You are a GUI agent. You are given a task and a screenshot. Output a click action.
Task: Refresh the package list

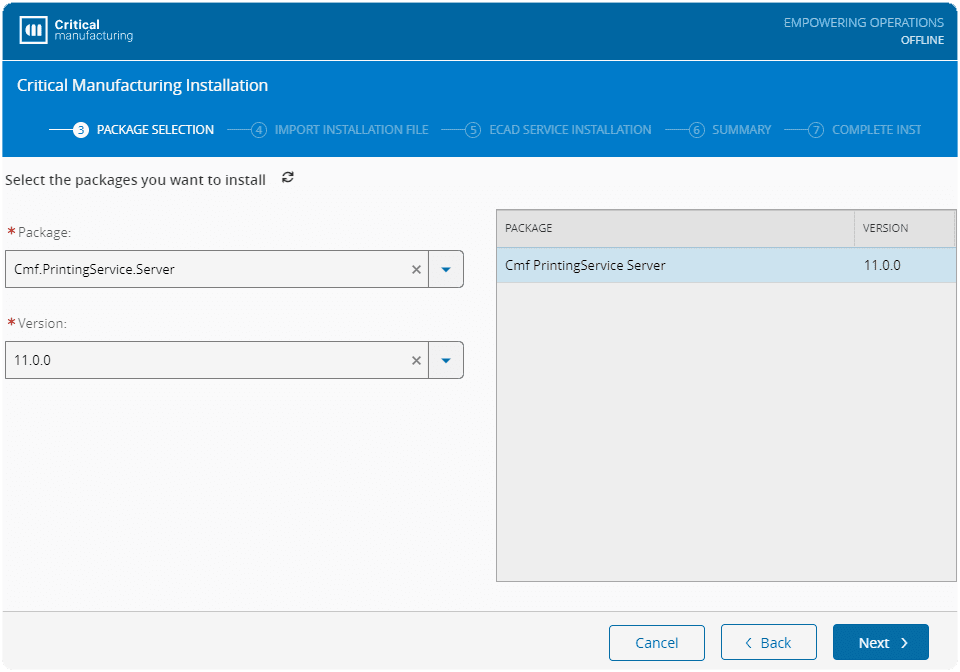(288, 178)
